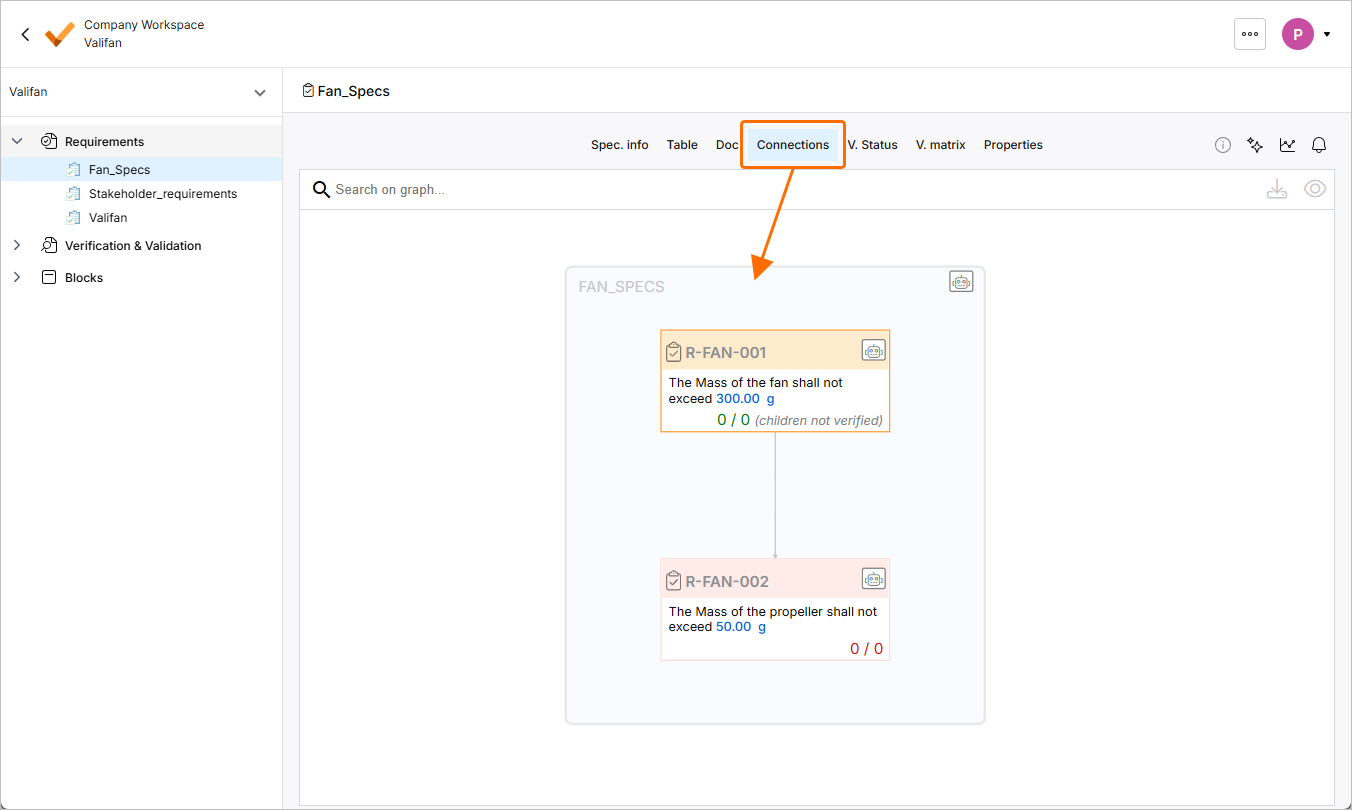Click the notifications bell icon
This screenshot has height=810, width=1352.
[x=1319, y=145]
